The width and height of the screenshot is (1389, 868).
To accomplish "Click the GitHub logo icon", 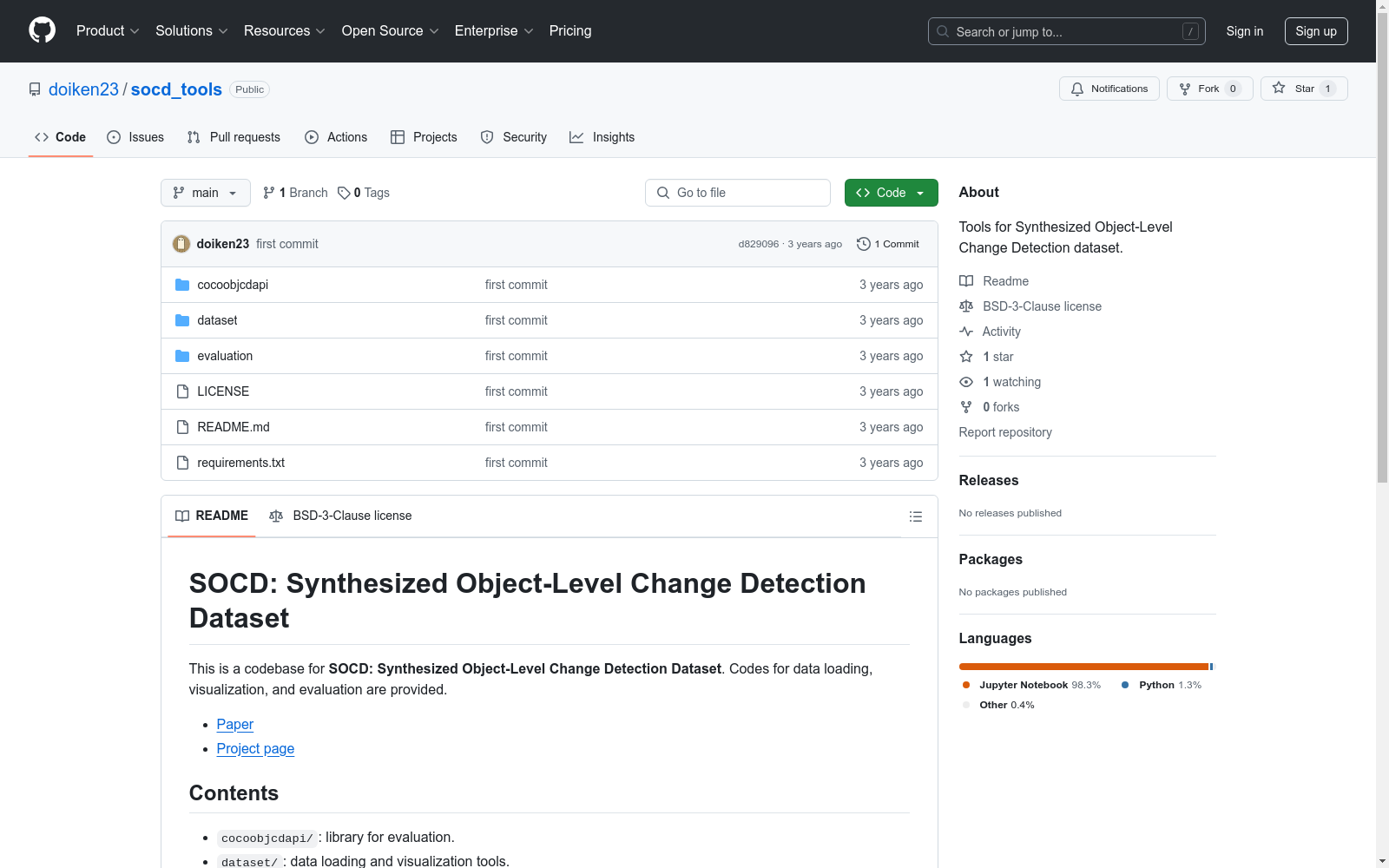I will [42, 30].
